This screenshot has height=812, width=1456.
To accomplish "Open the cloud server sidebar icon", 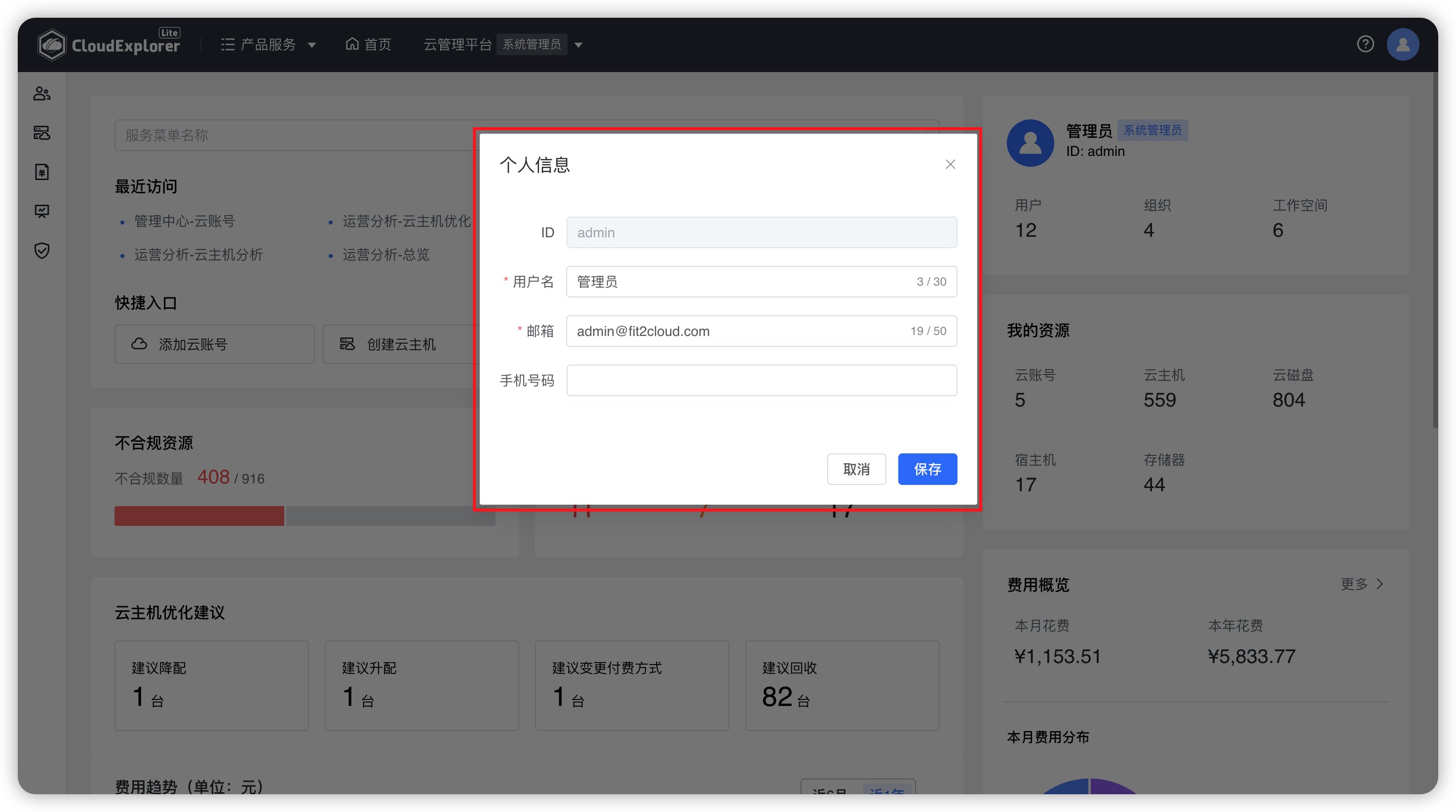I will (42, 133).
